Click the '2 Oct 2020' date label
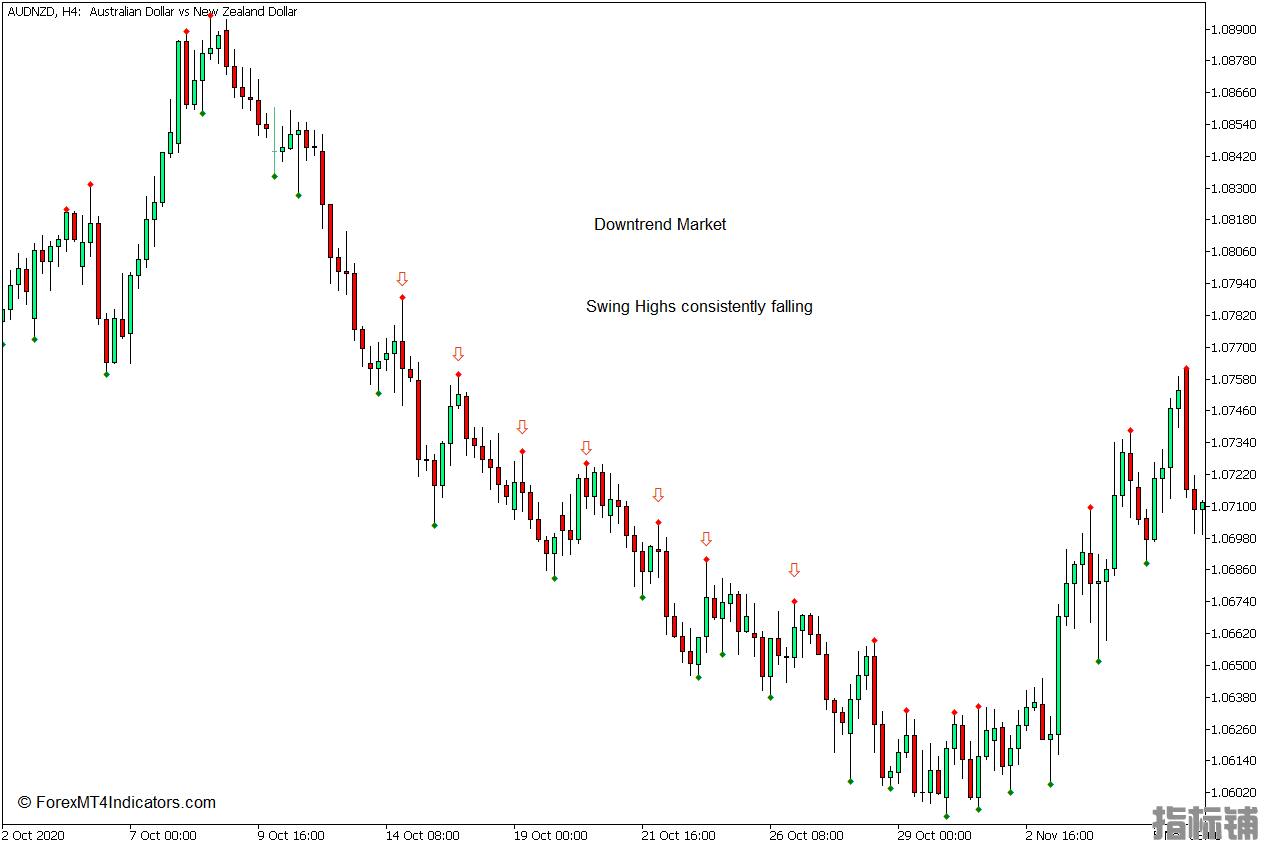 pyautogui.click(x=34, y=835)
